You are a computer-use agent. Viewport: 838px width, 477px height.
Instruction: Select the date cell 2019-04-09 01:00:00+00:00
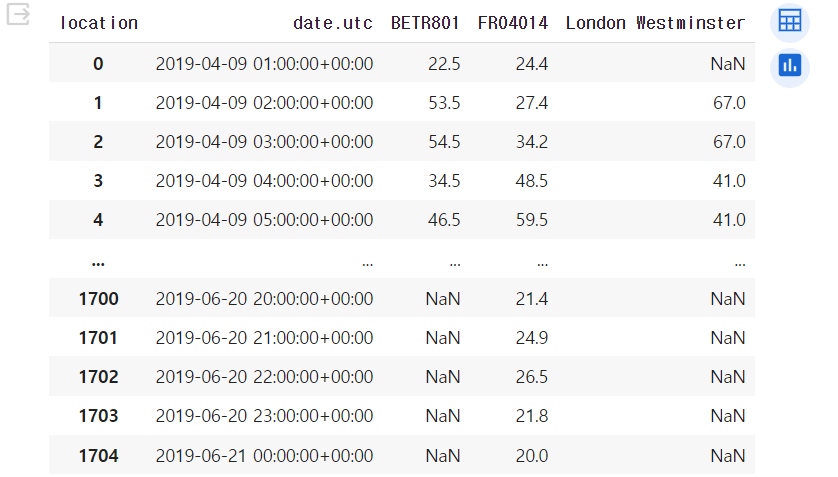tap(265, 64)
